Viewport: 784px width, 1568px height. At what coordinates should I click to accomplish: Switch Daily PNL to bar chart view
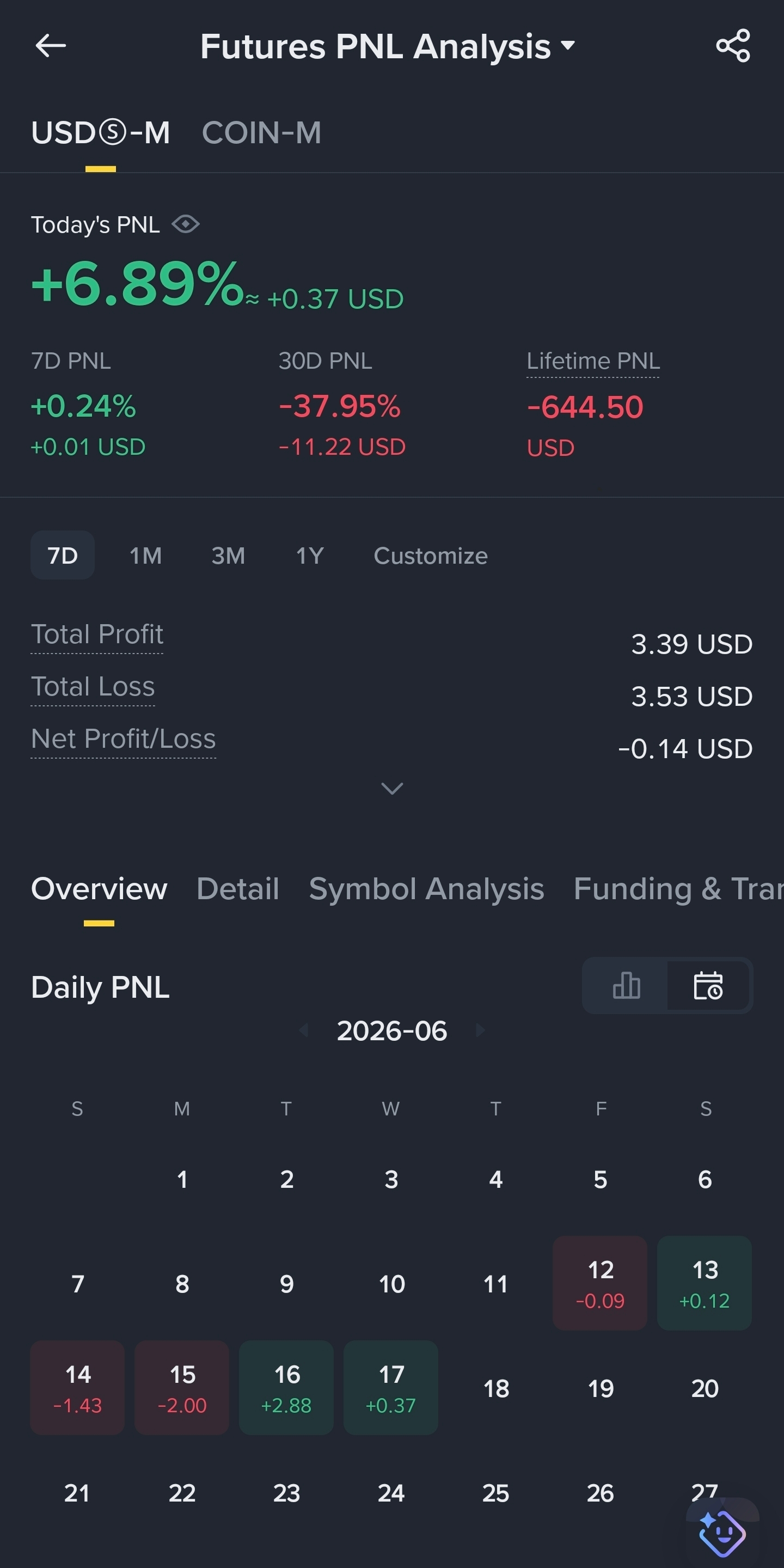coord(626,985)
